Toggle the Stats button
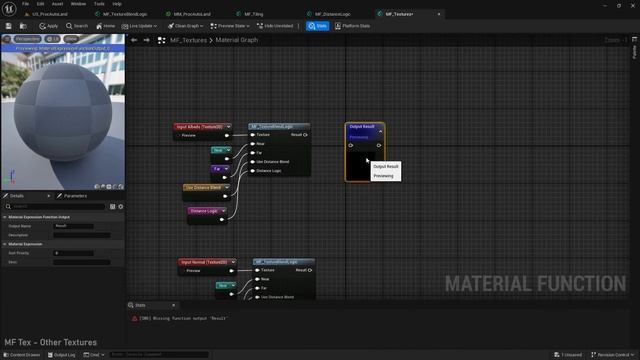 318,26
